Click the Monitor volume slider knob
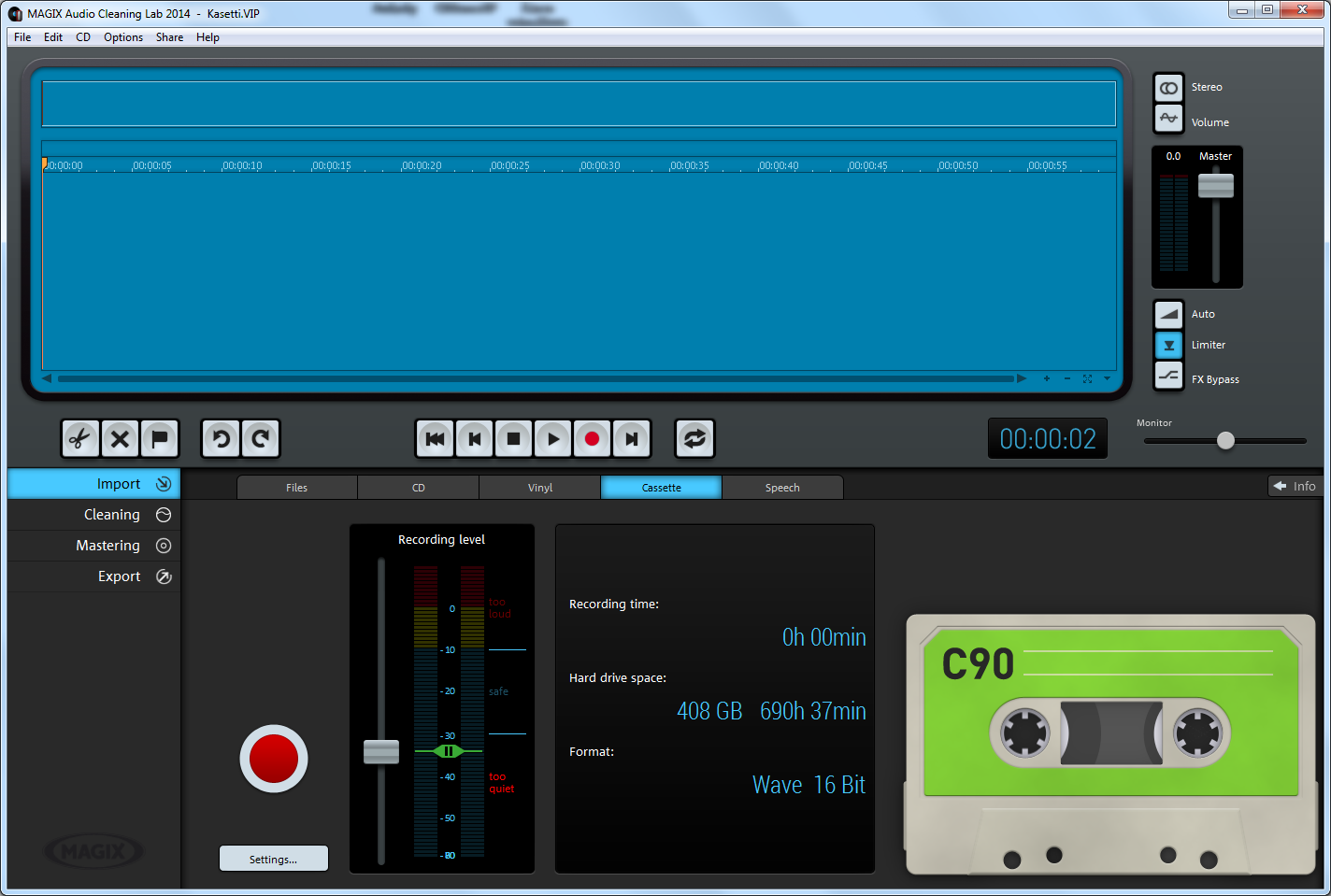Viewport: 1331px width, 896px height. tap(1225, 440)
